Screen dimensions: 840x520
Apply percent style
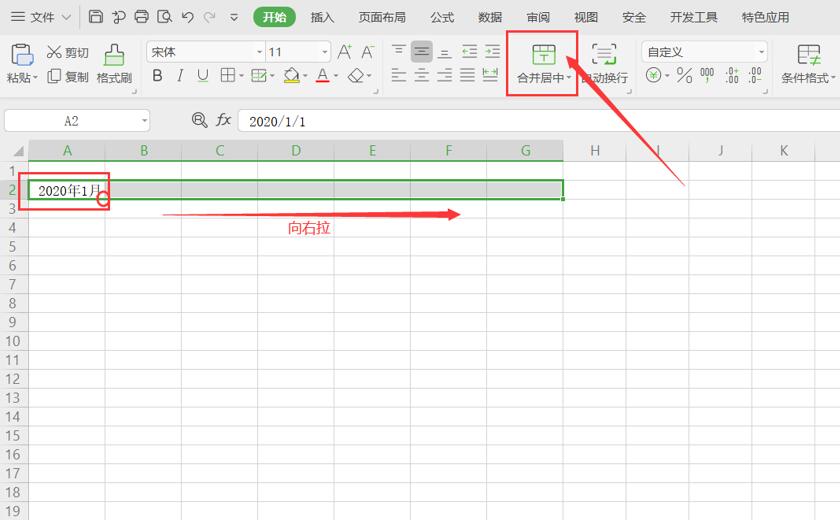pyautogui.click(x=684, y=75)
